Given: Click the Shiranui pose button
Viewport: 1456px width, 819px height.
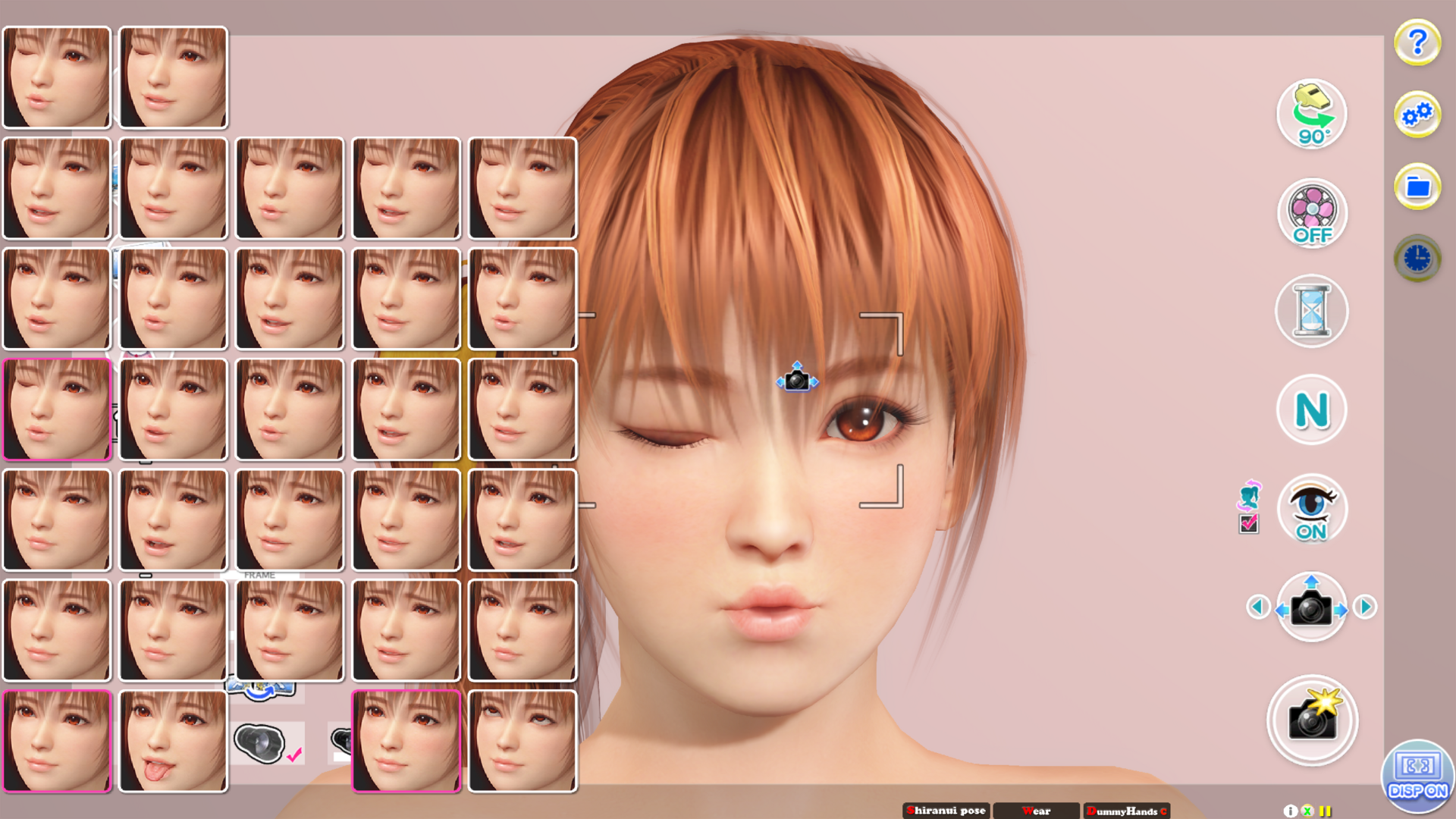Looking at the screenshot, I should point(946,811).
